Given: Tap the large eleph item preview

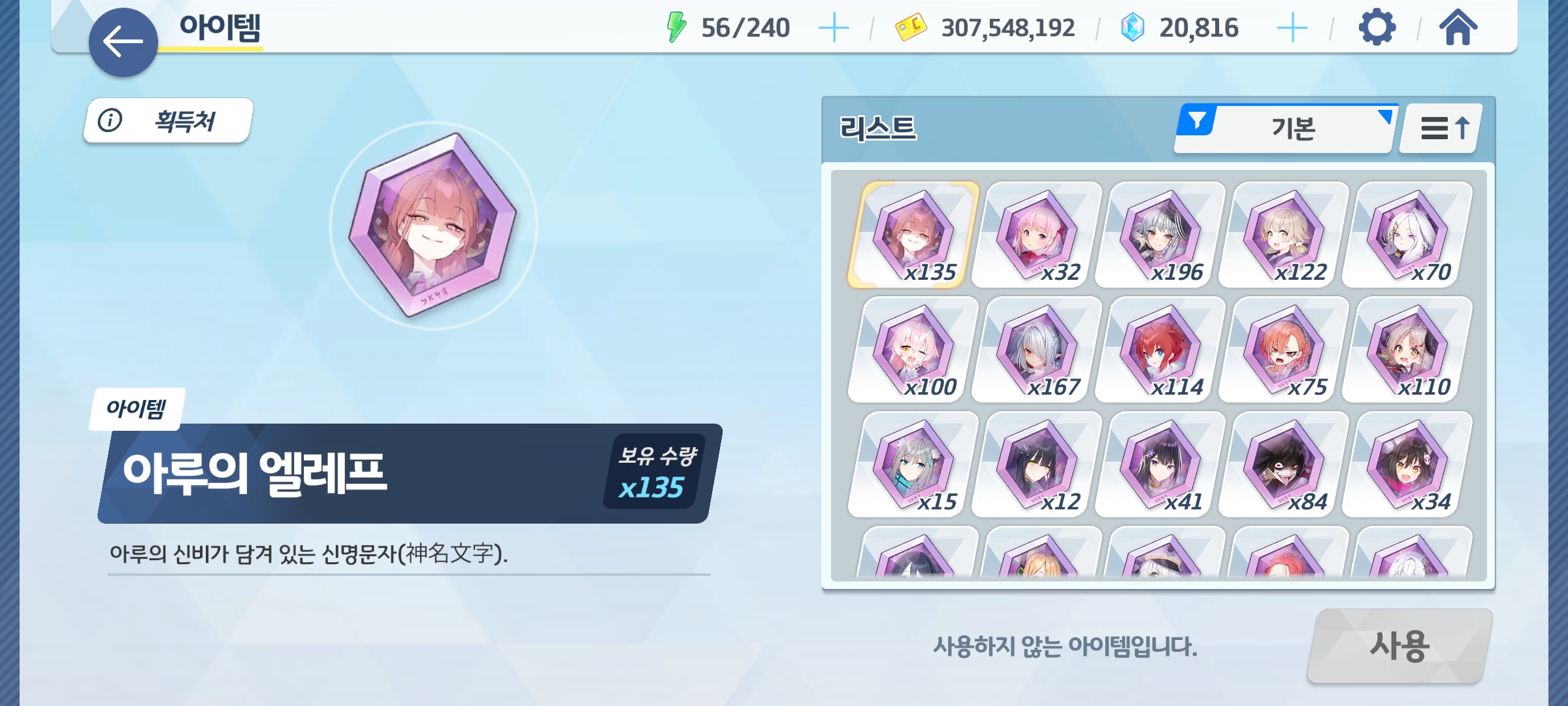Looking at the screenshot, I should [433, 226].
